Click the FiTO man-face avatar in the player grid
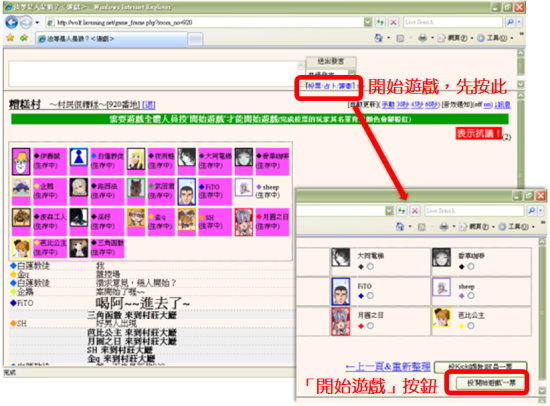 click(x=187, y=192)
